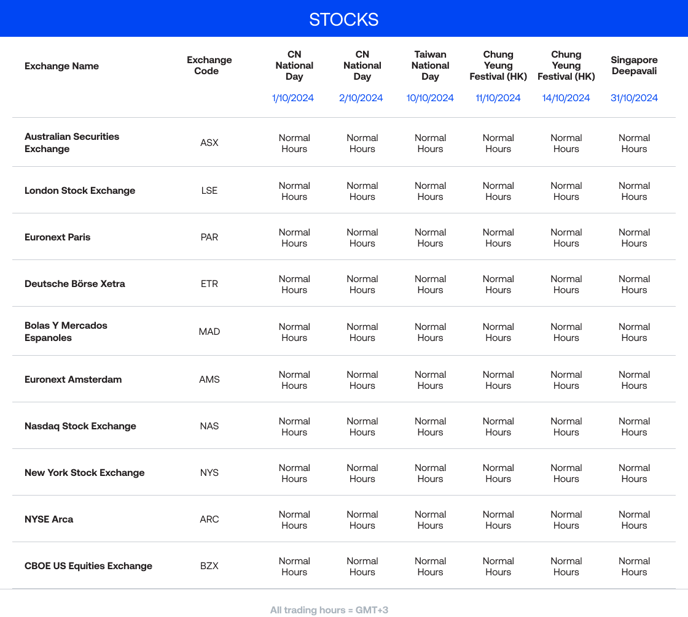Viewport: 688px width, 617px height.
Task: Select the Singapore Deepavali column header
Action: tap(634, 65)
